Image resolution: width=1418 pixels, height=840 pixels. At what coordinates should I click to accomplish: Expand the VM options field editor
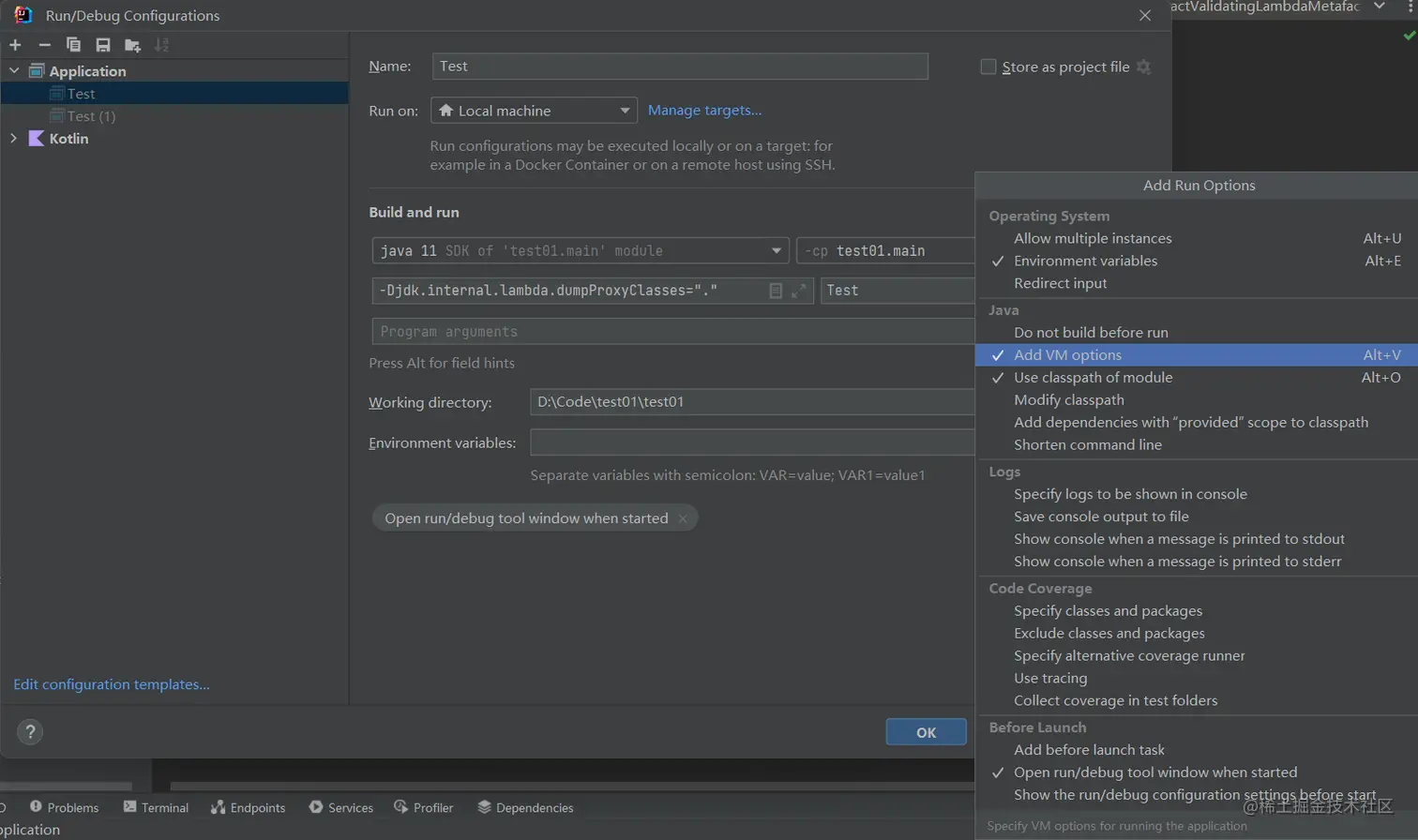pyautogui.click(x=798, y=291)
